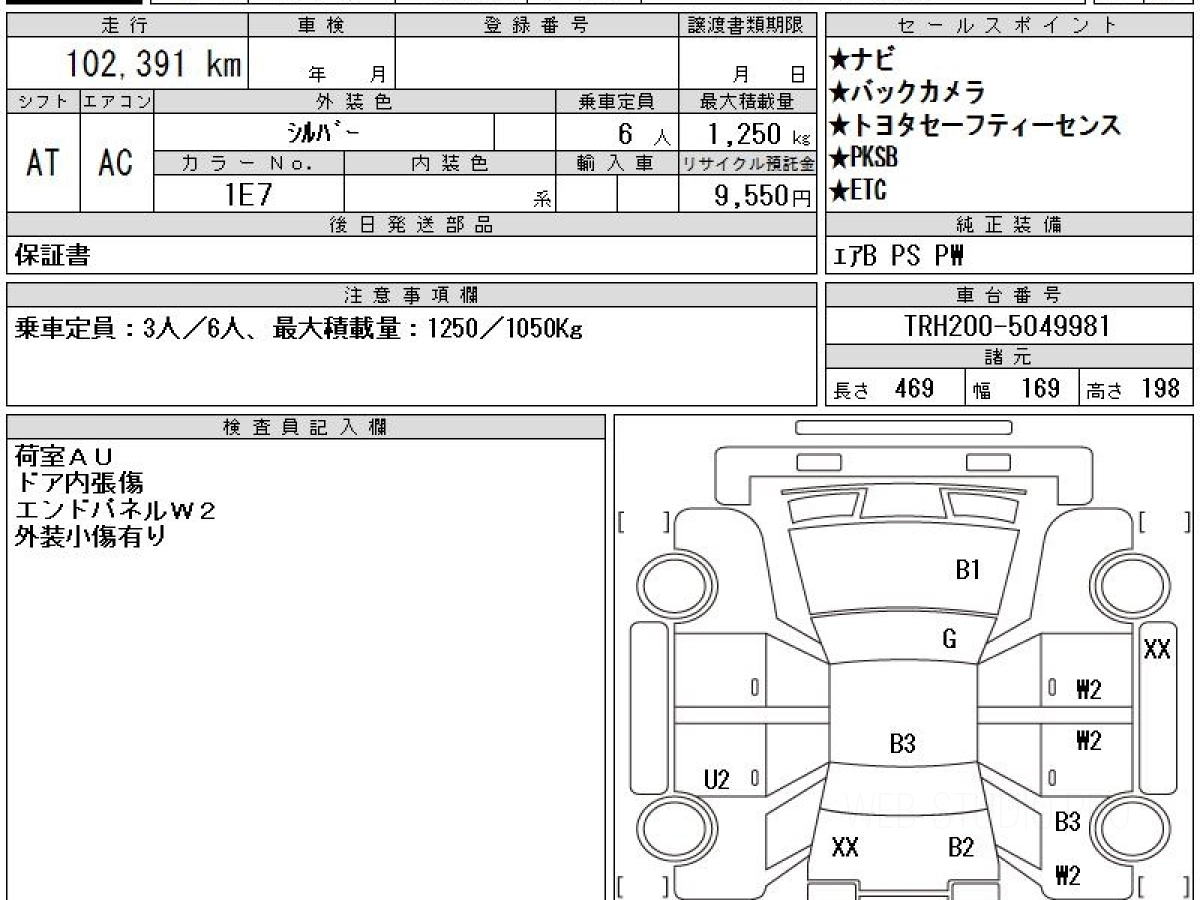The height and width of the screenshot is (900, 1200).
Task: Click the B1 mark on the car diagram
Action: [967, 570]
